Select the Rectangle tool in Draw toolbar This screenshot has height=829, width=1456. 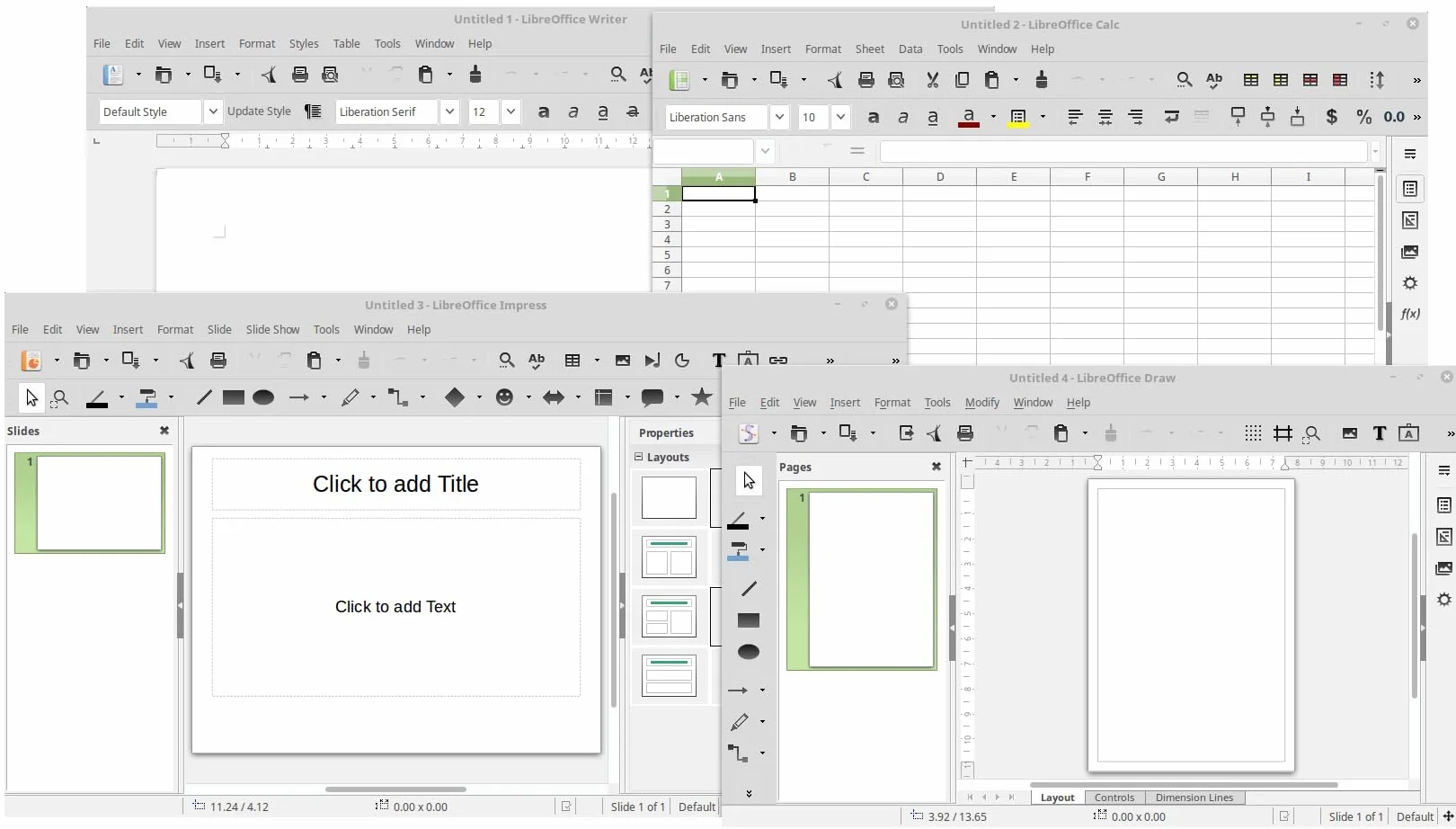click(x=749, y=620)
